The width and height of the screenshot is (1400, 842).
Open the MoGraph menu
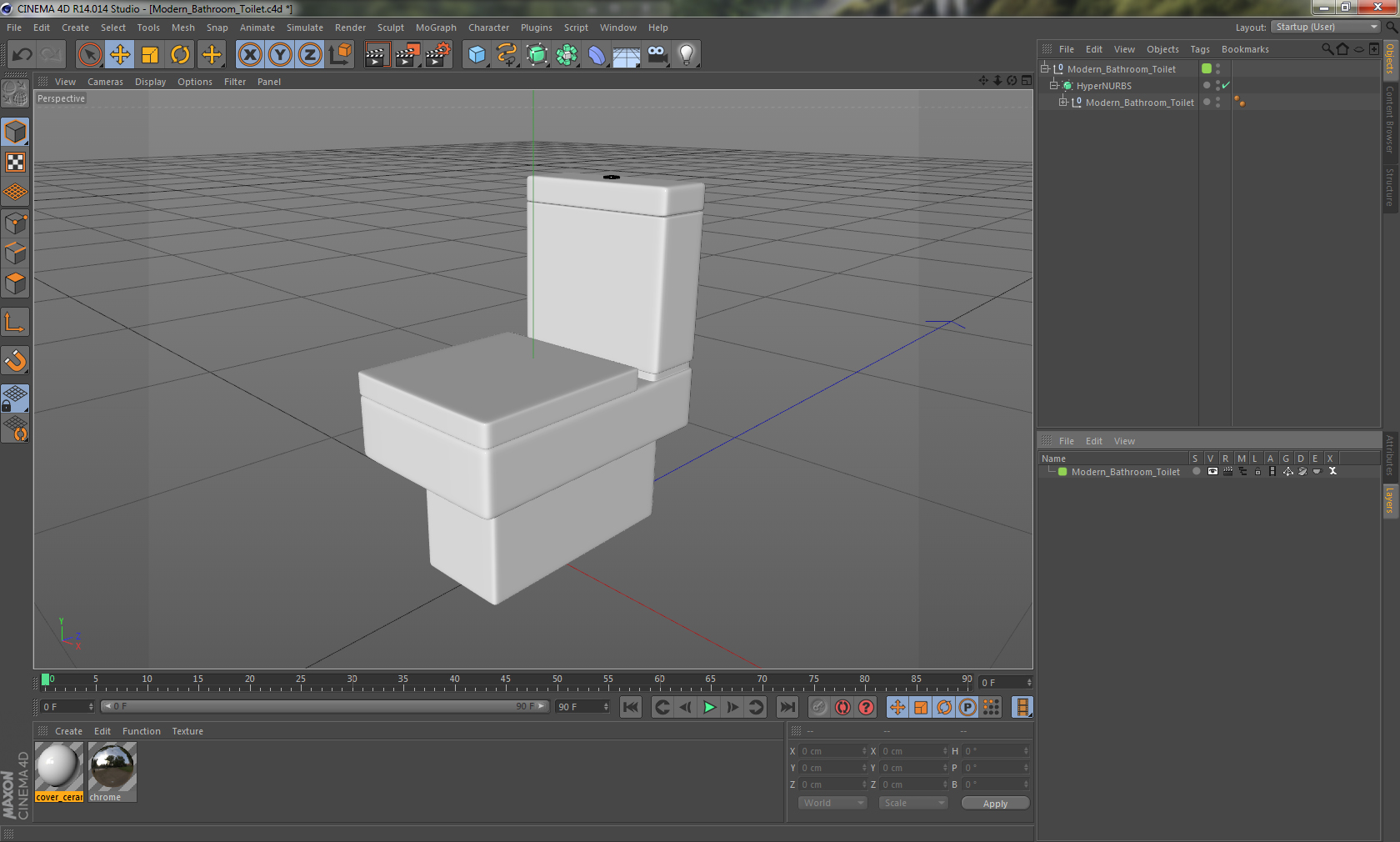coord(436,28)
